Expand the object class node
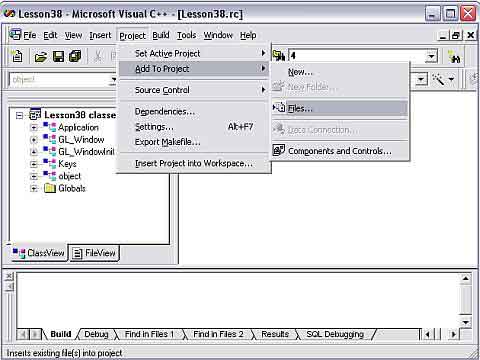The image size is (480, 360). tap(34, 177)
